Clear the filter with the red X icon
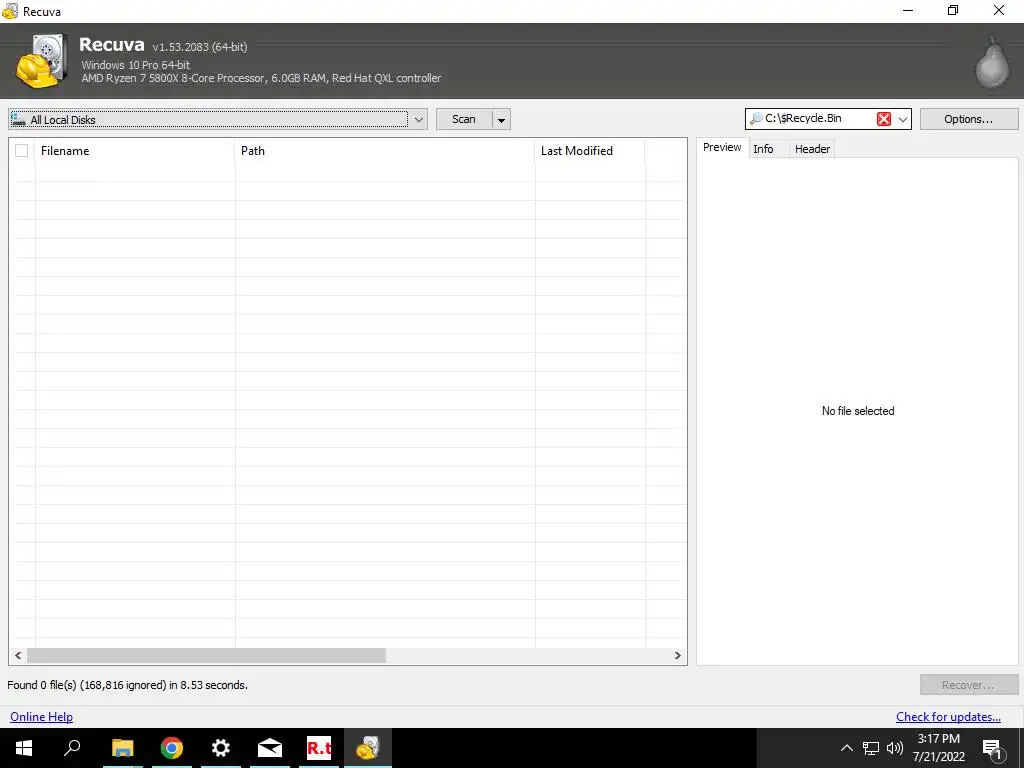This screenshot has height=768, width=1024. (x=884, y=119)
